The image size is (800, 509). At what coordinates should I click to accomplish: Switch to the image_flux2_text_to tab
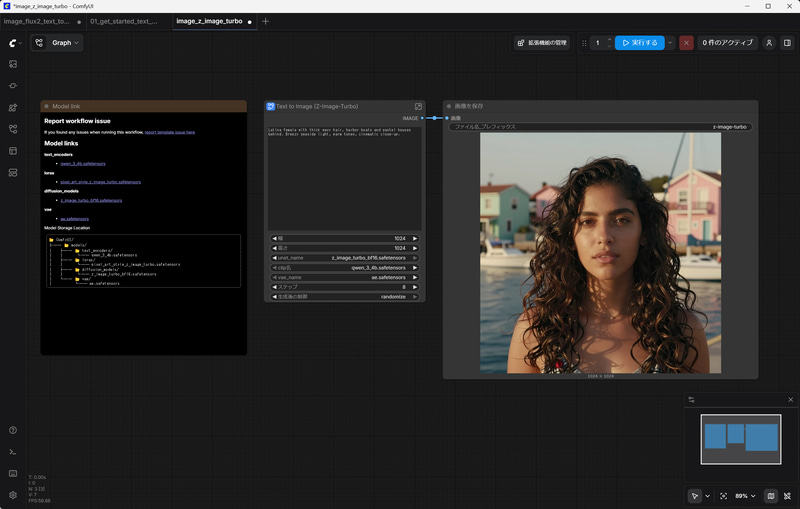click(x=38, y=21)
